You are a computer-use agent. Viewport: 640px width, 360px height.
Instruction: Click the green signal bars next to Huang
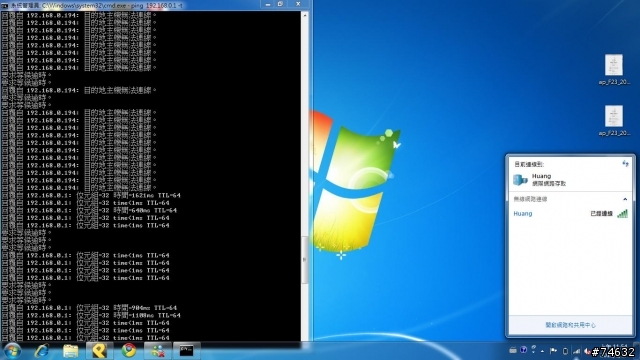point(622,213)
